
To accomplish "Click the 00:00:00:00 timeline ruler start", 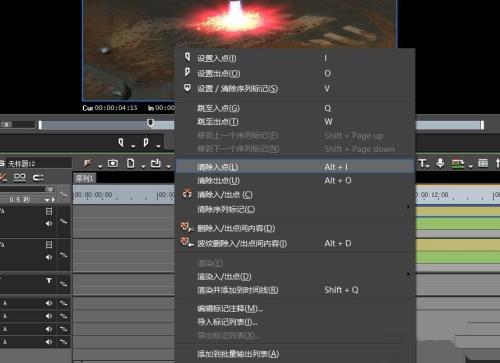I will 93,195.
